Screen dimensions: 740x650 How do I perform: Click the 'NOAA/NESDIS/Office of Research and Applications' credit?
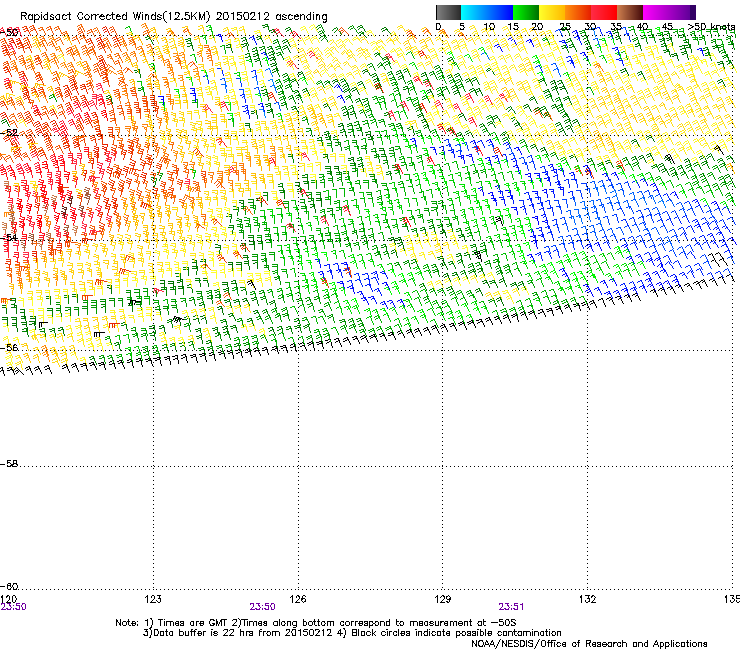[x=589, y=644]
